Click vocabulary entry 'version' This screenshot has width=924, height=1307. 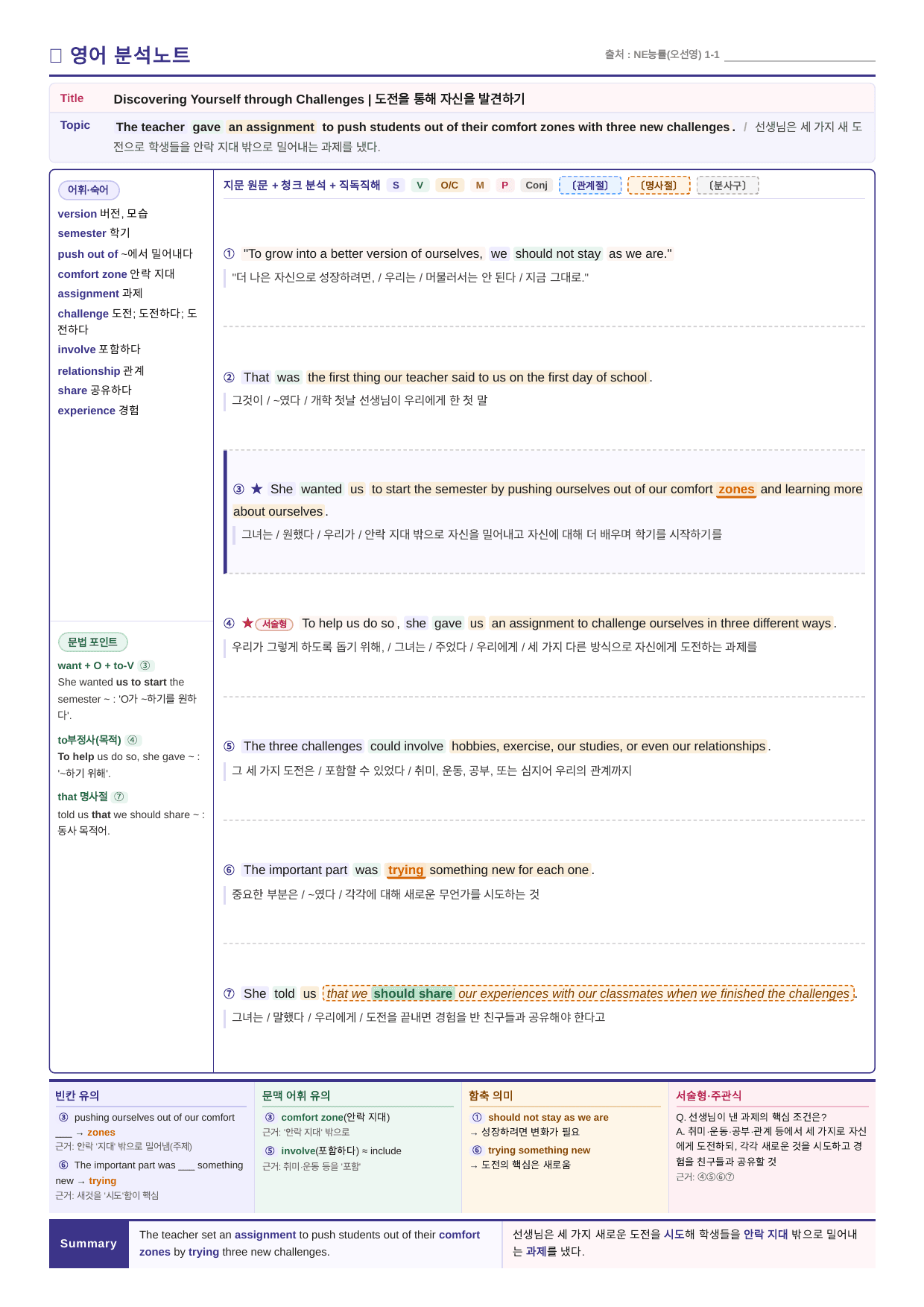point(103,214)
